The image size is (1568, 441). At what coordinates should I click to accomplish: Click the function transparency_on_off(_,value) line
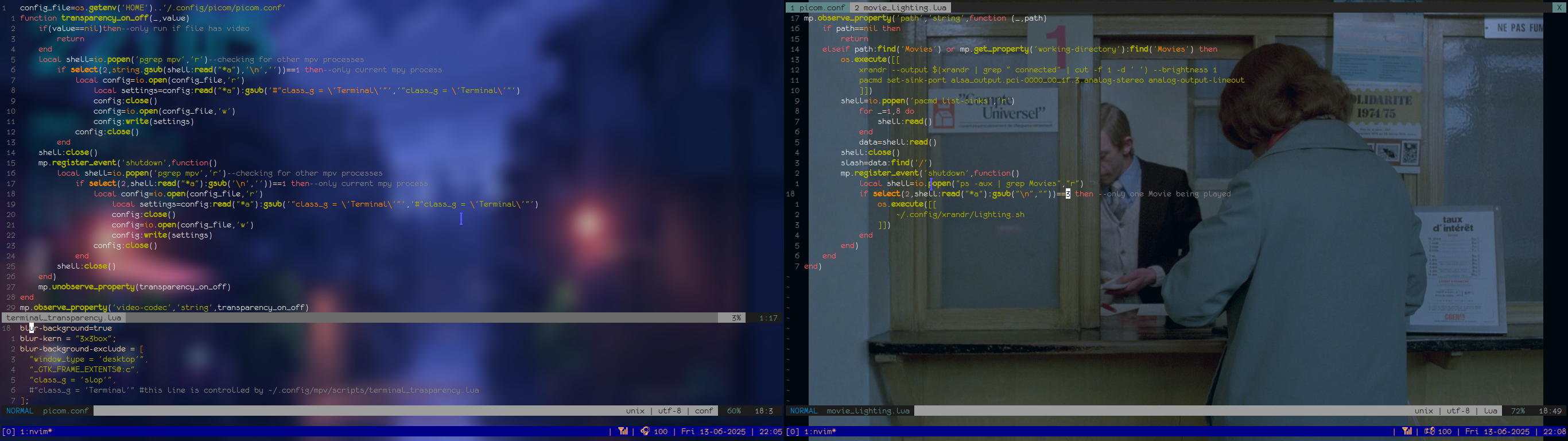pos(104,18)
